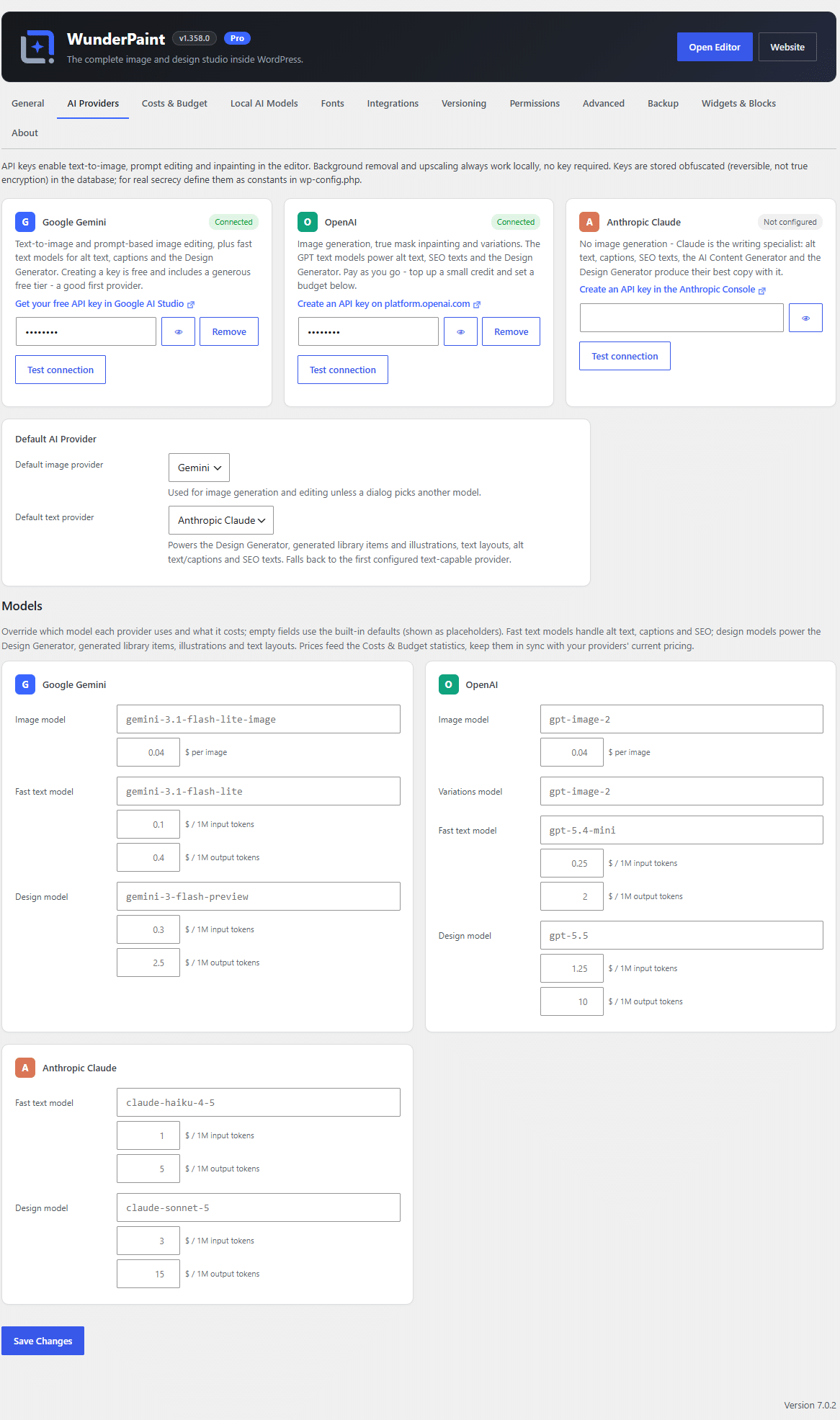Click the OpenAI Image model gpt-image-2 field
The image size is (840, 1420).
coord(682,719)
